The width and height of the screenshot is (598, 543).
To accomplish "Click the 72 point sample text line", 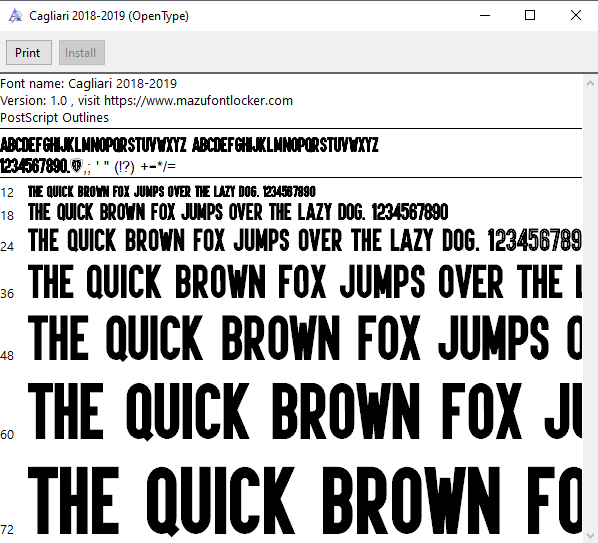I will click(x=305, y=500).
